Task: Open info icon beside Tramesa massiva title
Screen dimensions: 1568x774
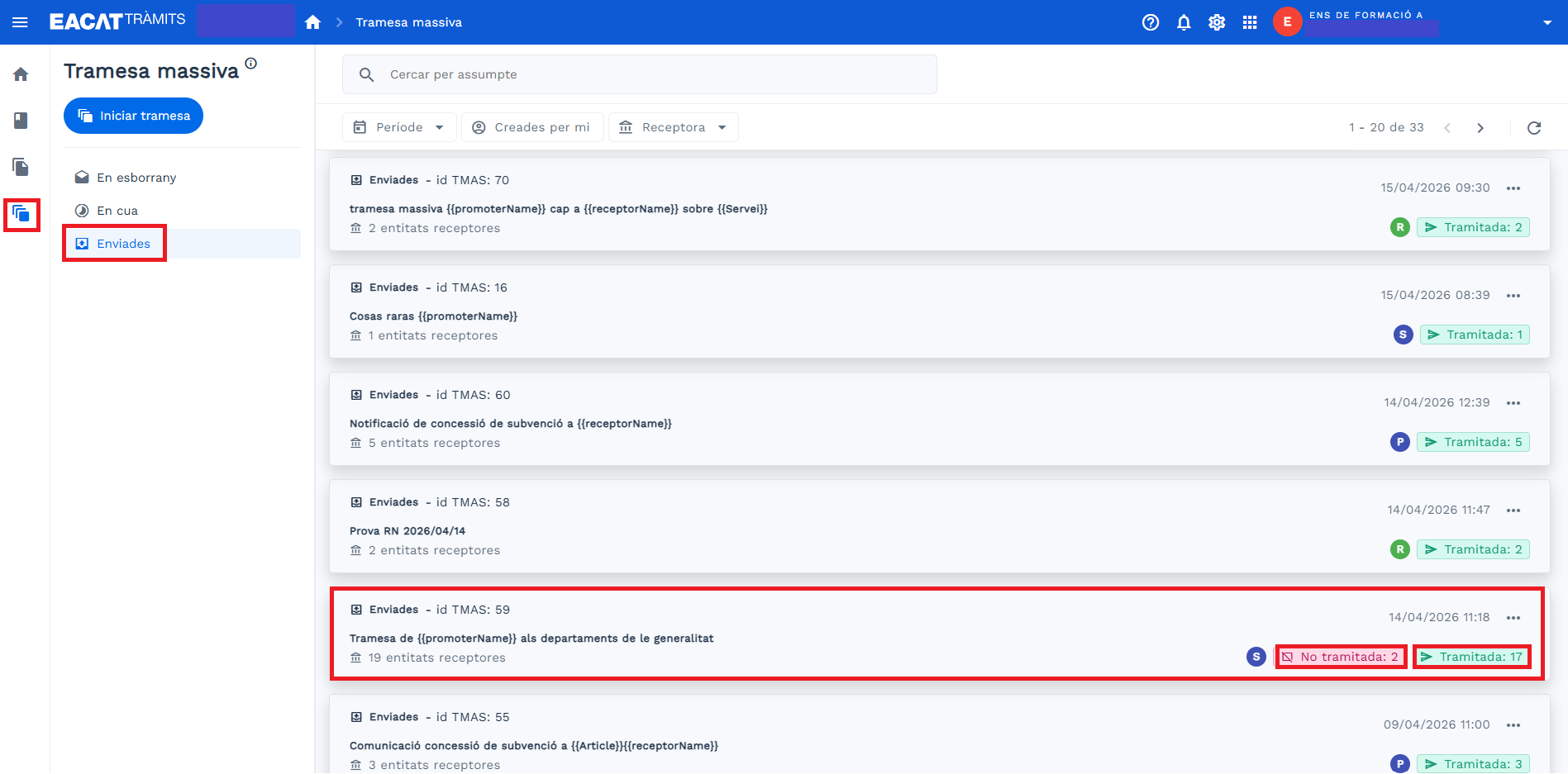Action: coord(251,64)
